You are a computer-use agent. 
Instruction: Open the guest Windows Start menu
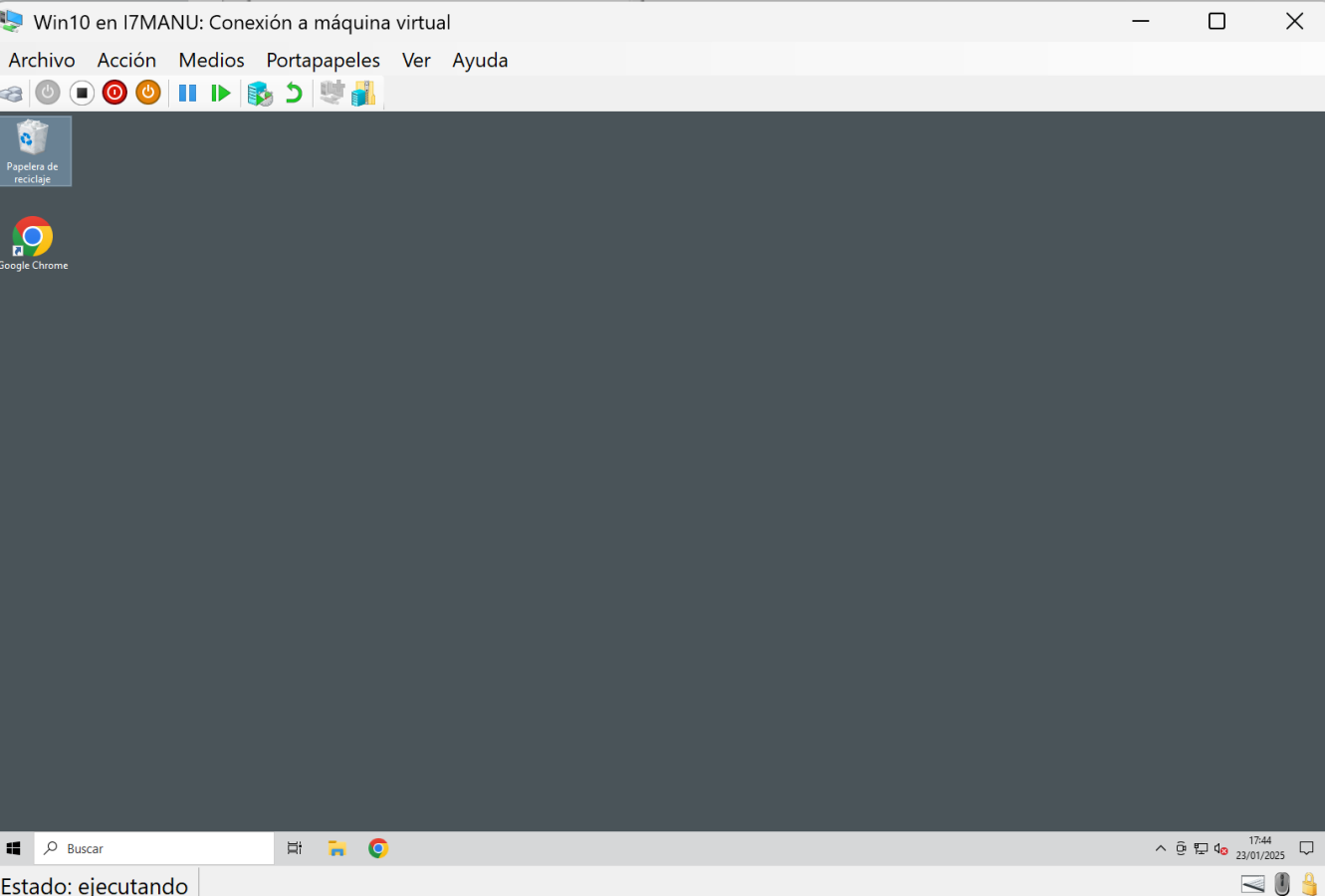[14, 849]
